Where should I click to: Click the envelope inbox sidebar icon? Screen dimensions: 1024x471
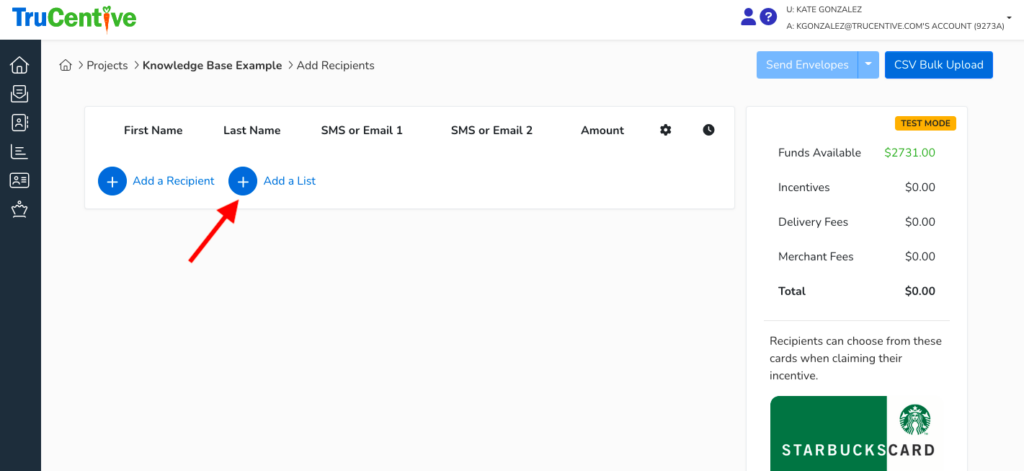click(x=19, y=94)
